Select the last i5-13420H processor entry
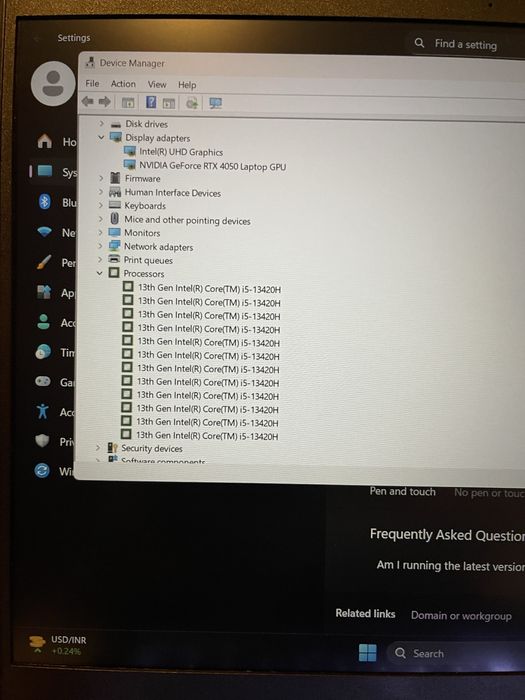Image resolution: width=525 pixels, height=700 pixels. pyautogui.click(x=207, y=435)
